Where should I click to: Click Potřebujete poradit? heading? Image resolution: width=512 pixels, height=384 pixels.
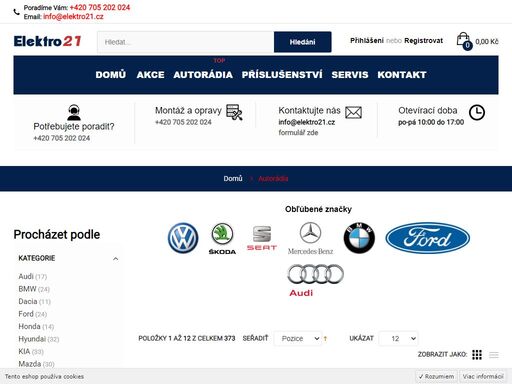[74, 127]
